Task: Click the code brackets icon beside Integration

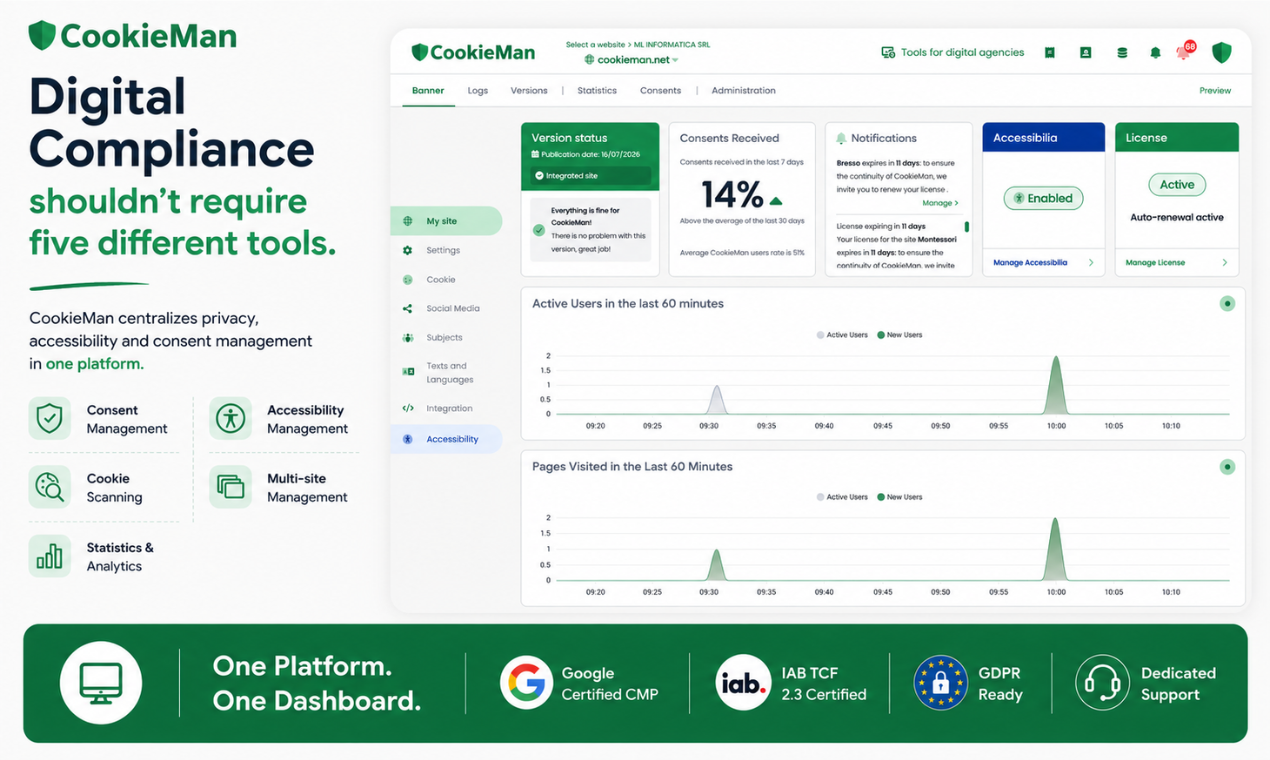Action: (x=408, y=408)
